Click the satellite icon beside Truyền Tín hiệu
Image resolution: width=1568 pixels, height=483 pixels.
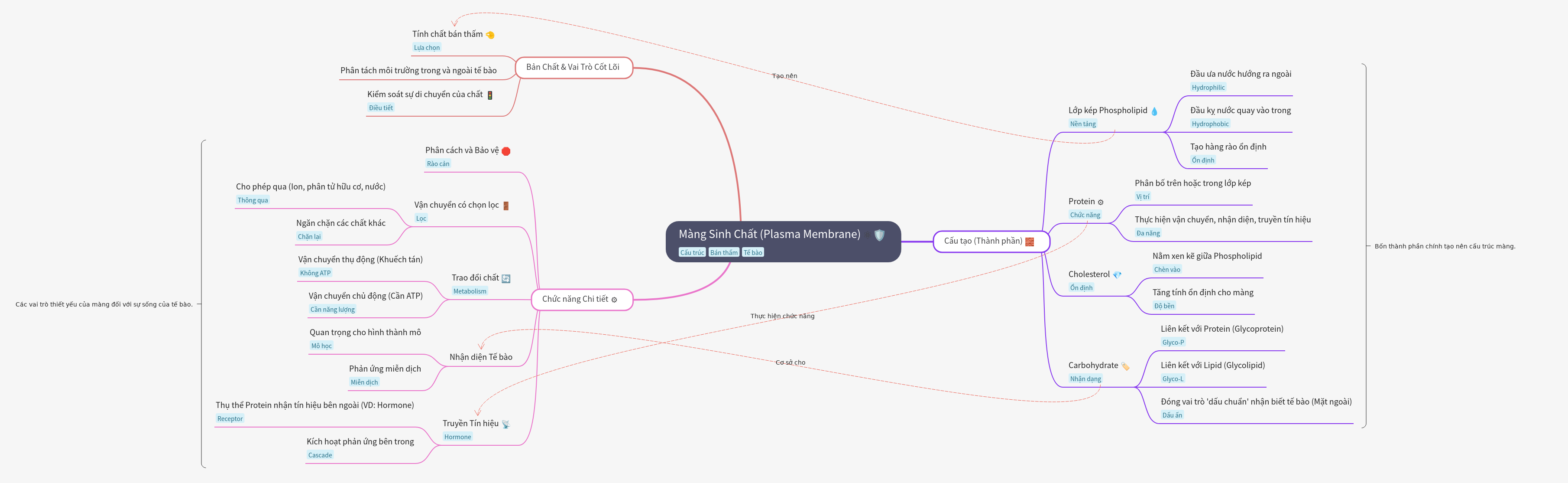505,424
